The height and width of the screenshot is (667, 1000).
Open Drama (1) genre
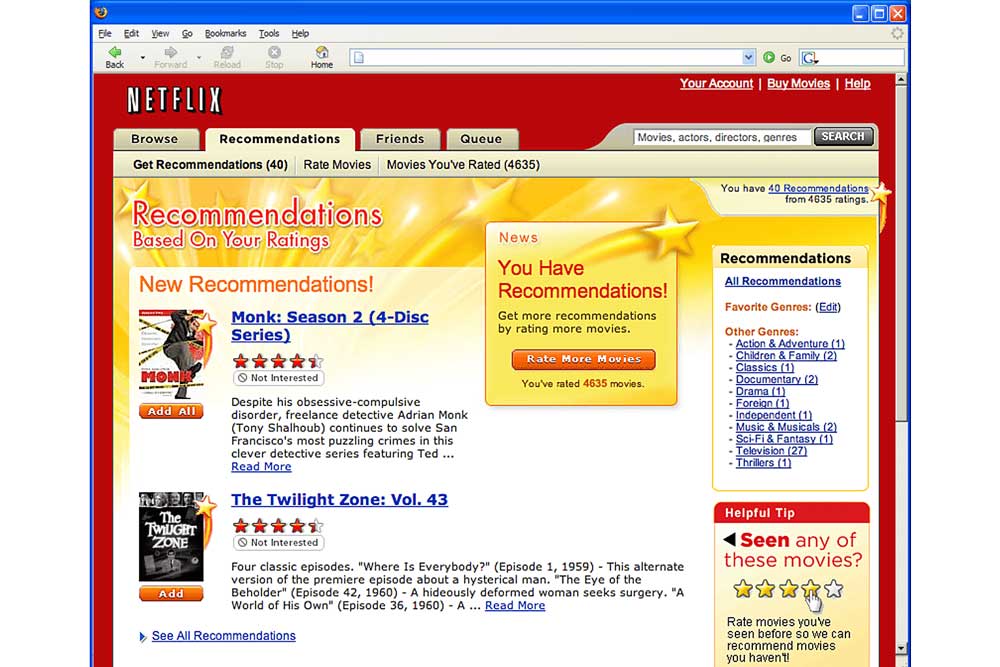point(760,391)
